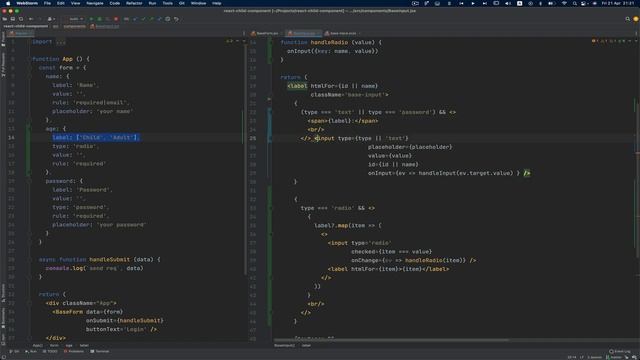Open the run configuration dropdown

[76, 19]
